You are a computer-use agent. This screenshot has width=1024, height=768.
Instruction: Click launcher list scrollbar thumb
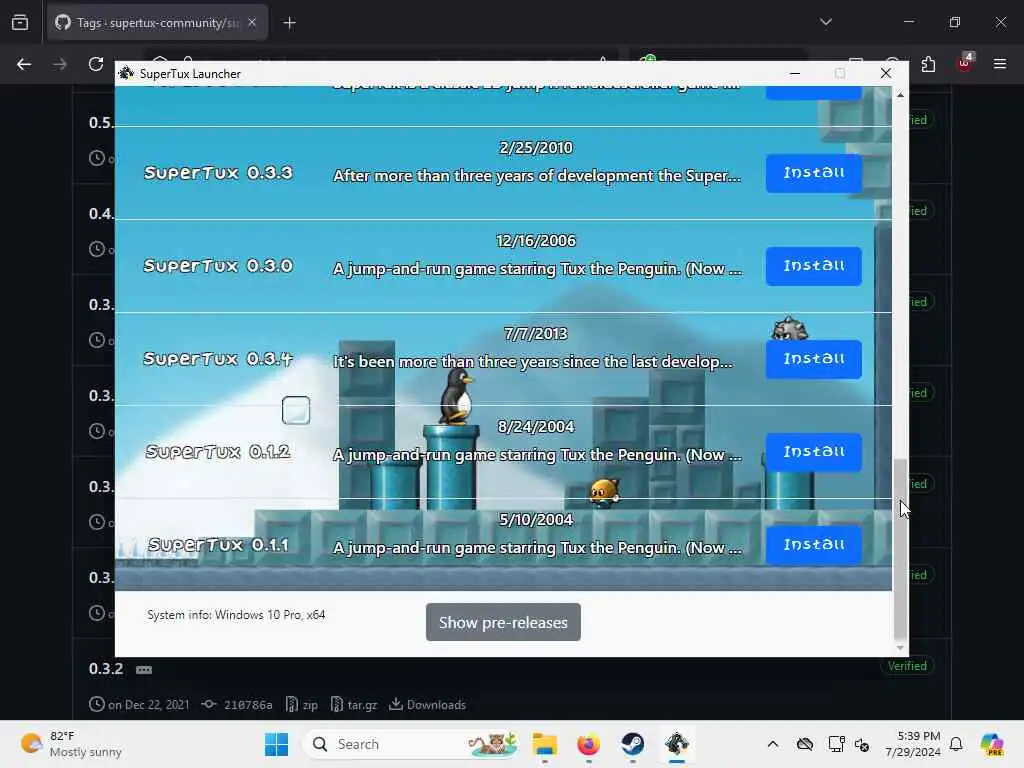point(900,547)
